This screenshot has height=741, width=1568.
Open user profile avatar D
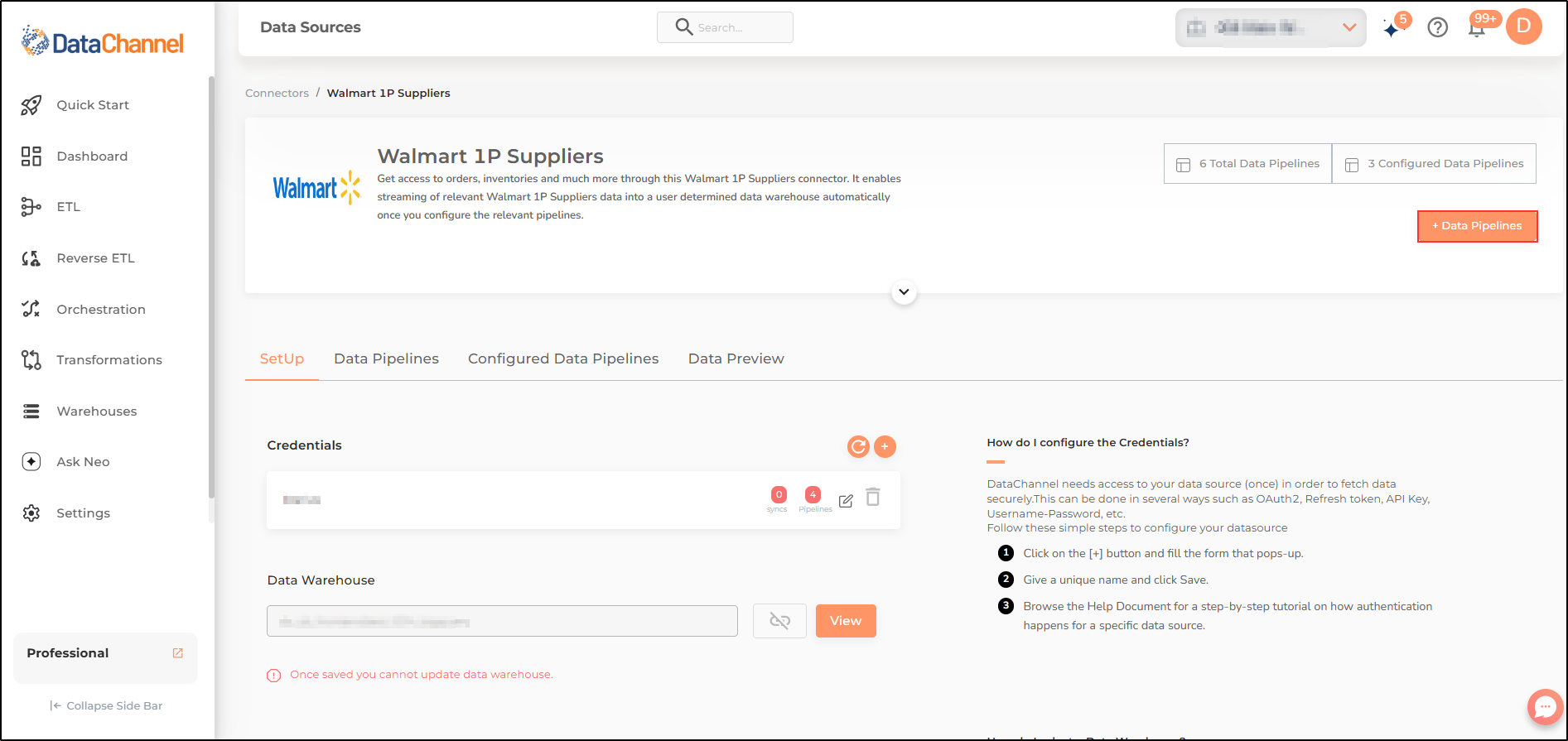tap(1524, 27)
